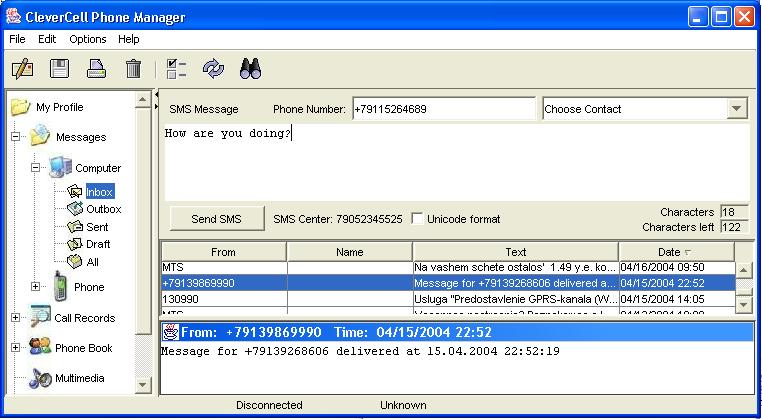
Task: Open the File menu
Action: tap(16, 39)
